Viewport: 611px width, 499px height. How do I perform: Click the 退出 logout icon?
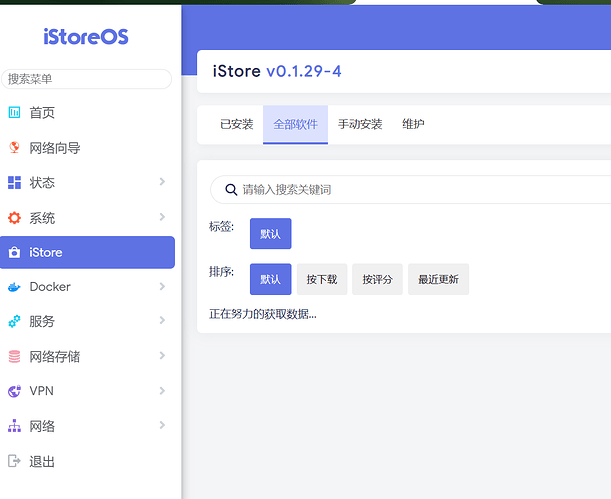(14, 461)
